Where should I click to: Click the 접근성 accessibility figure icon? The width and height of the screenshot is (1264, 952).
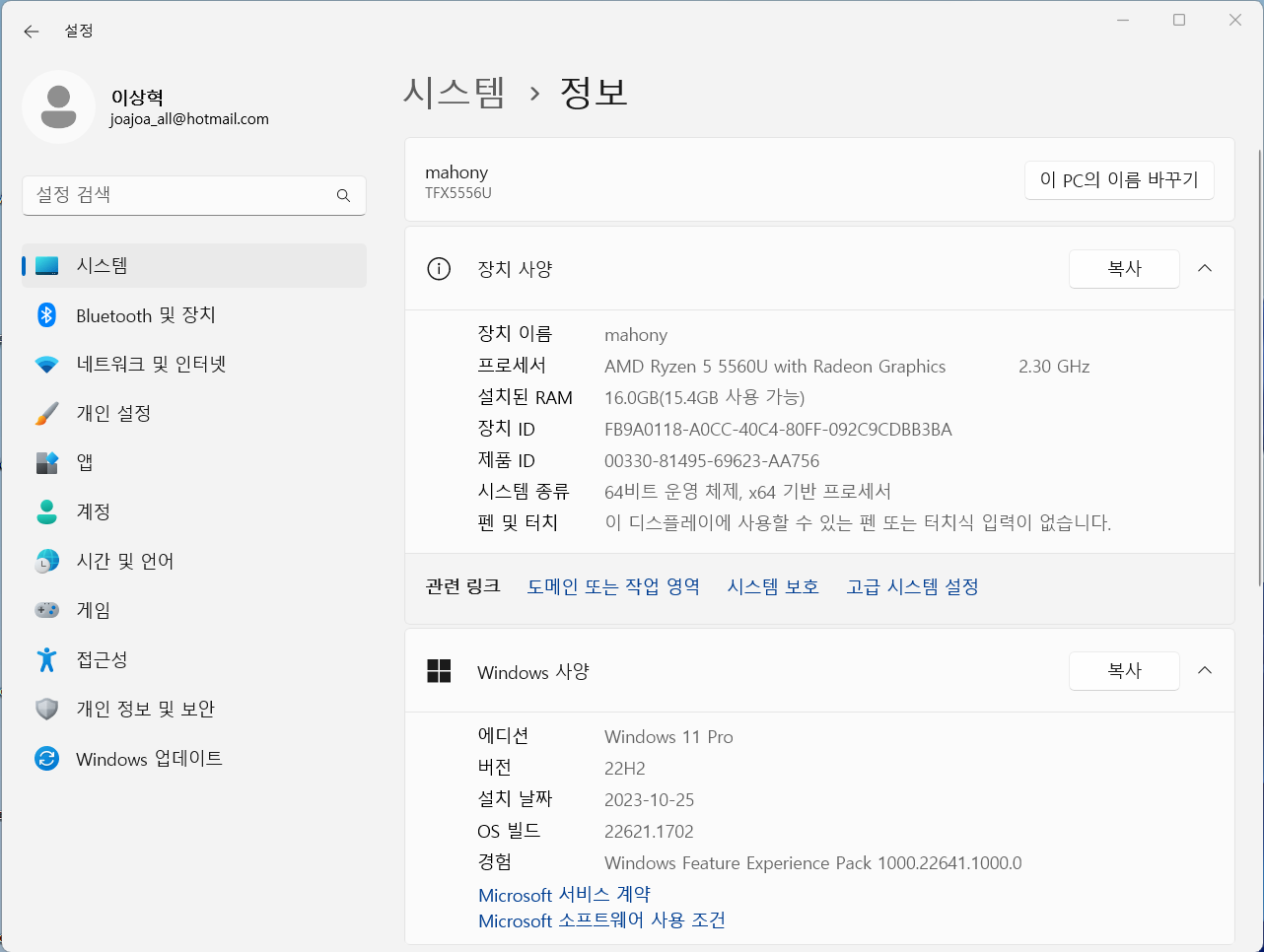tap(46, 660)
